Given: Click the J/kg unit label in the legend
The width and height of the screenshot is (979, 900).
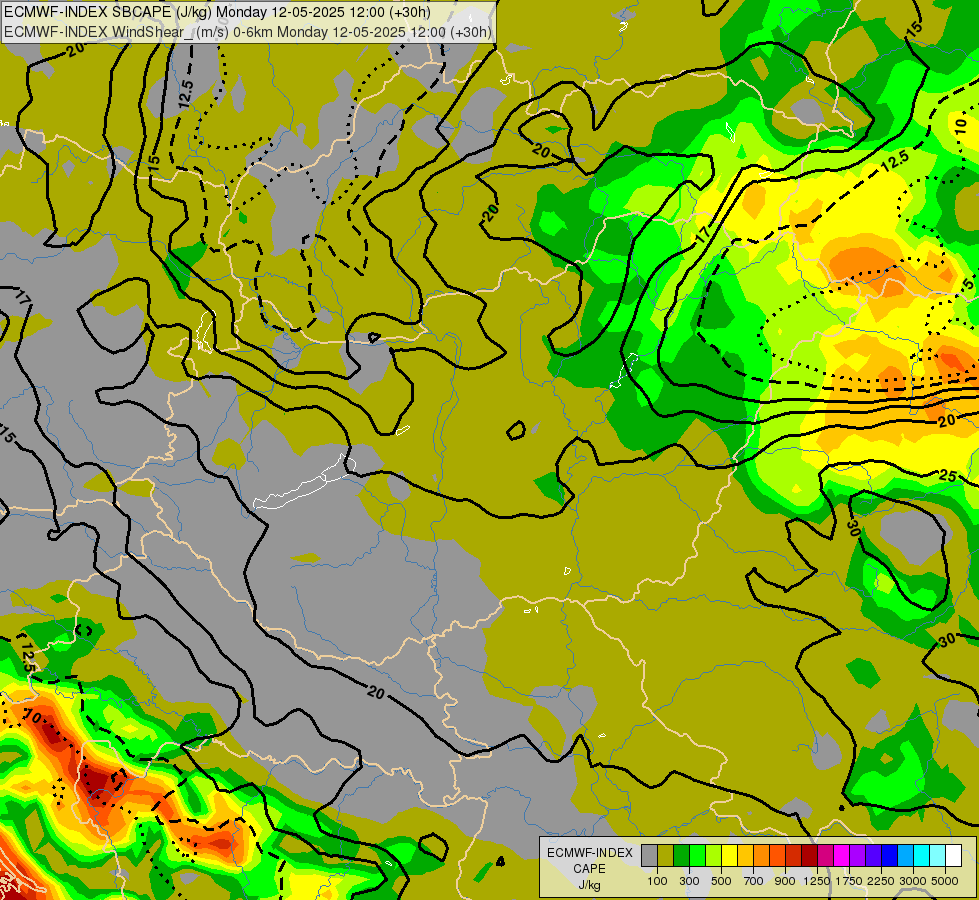Looking at the screenshot, I should [x=590, y=886].
